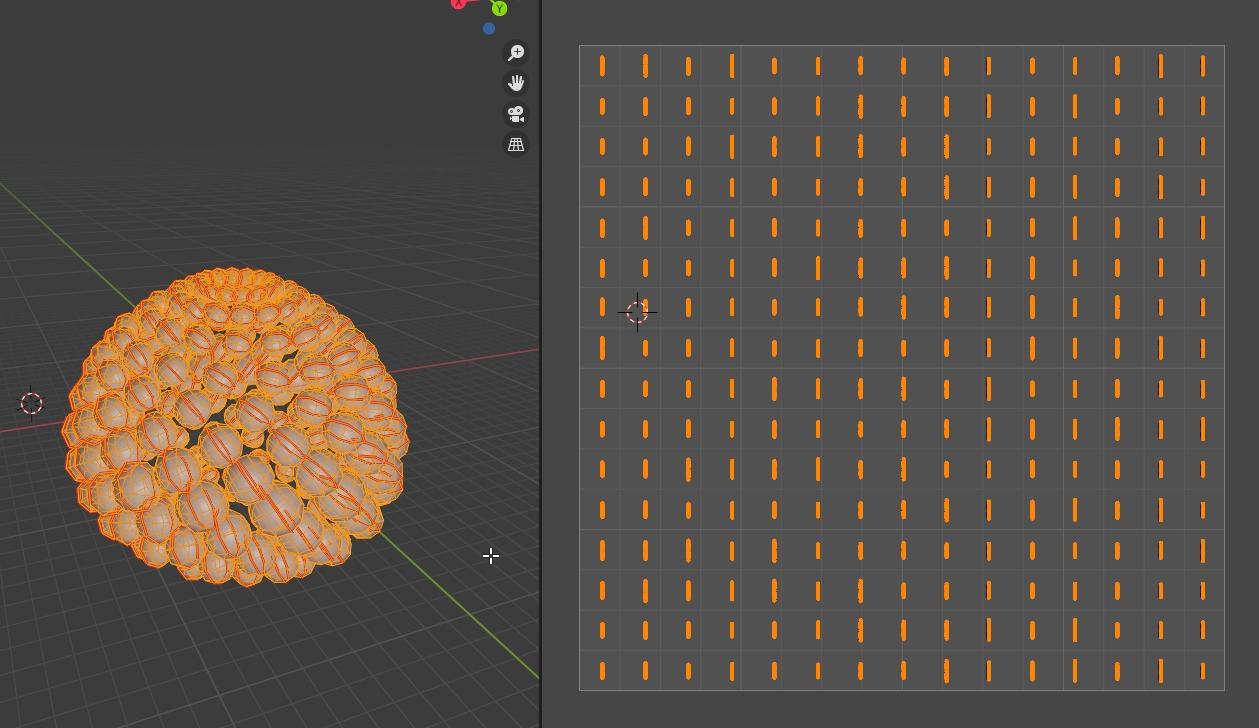Click the Pan hand gizmo icon

516,83
